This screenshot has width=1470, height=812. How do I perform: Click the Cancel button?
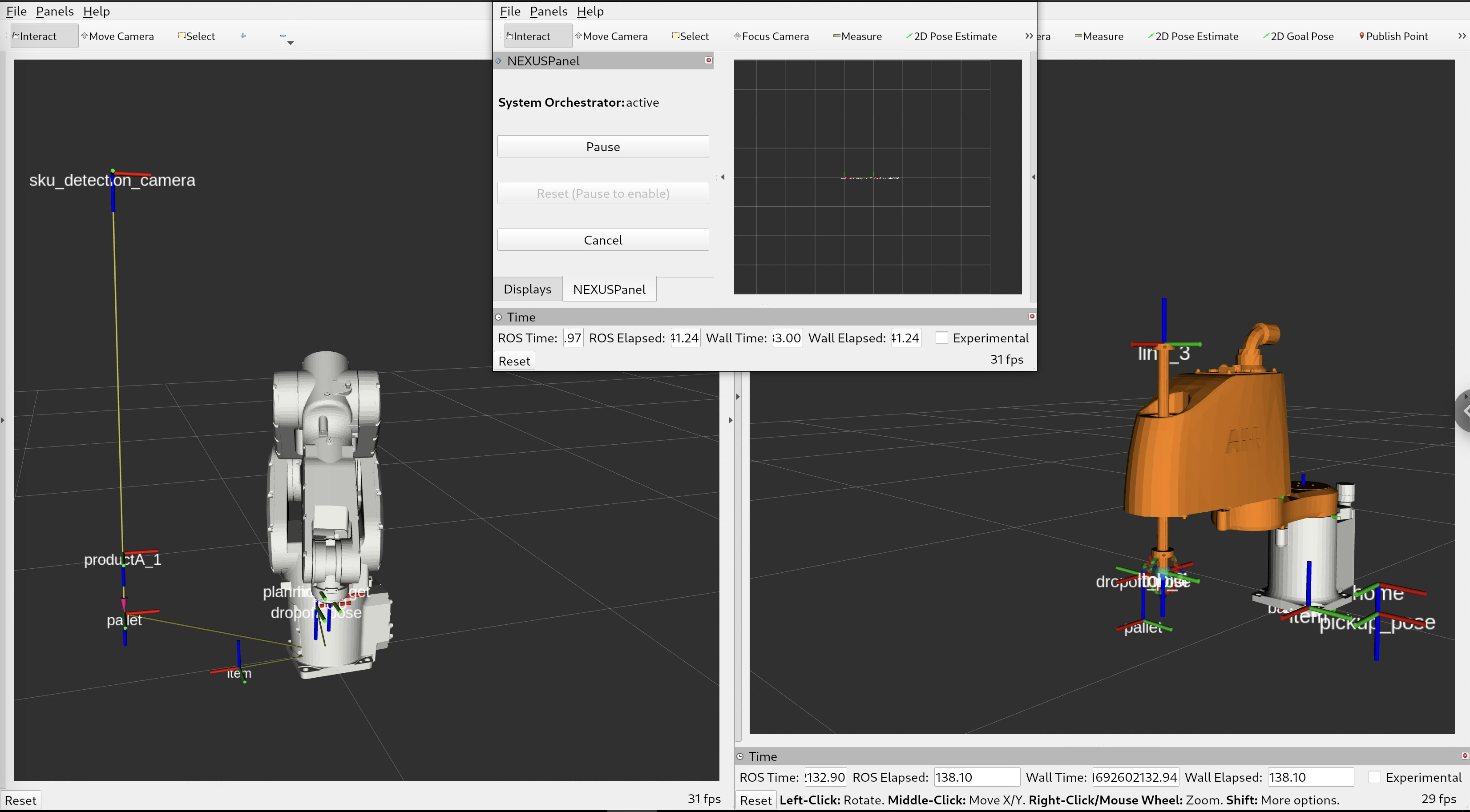tap(602, 240)
